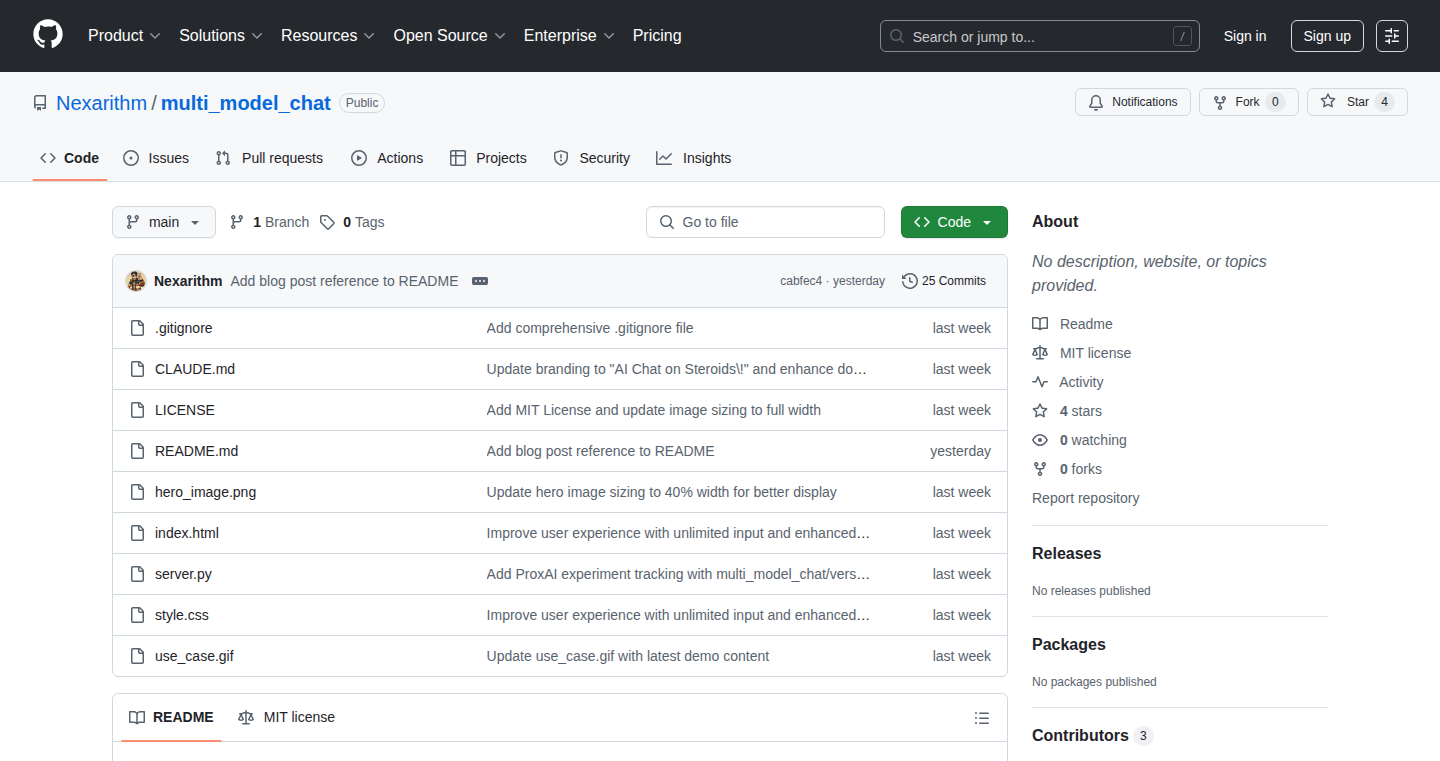The height and width of the screenshot is (761, 1440).
Task: Select the MIT license tab in README panel
Action: click(x=286, y=717)
